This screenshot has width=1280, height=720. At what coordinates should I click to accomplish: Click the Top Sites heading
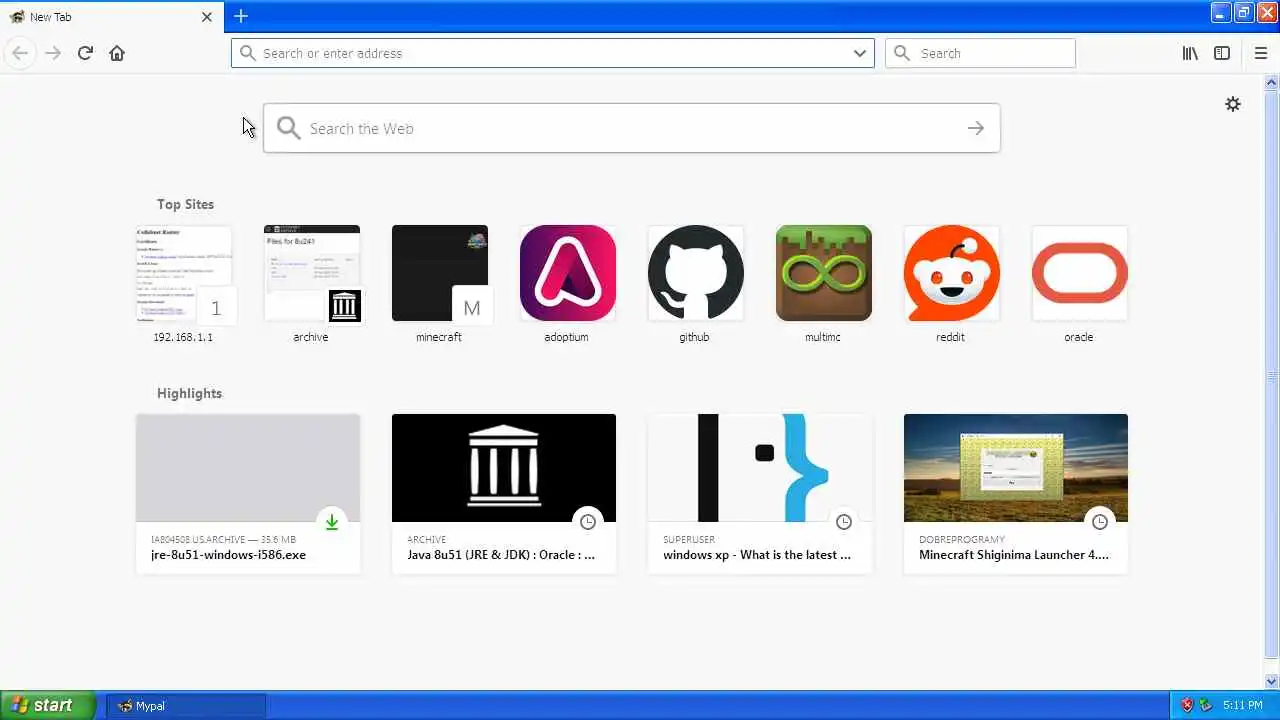point(185,204)
